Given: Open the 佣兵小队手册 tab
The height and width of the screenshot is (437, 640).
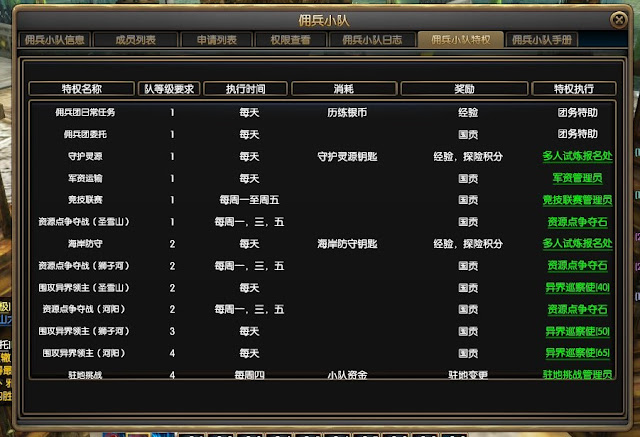Looking at the screenshot, I should (542, 40).
